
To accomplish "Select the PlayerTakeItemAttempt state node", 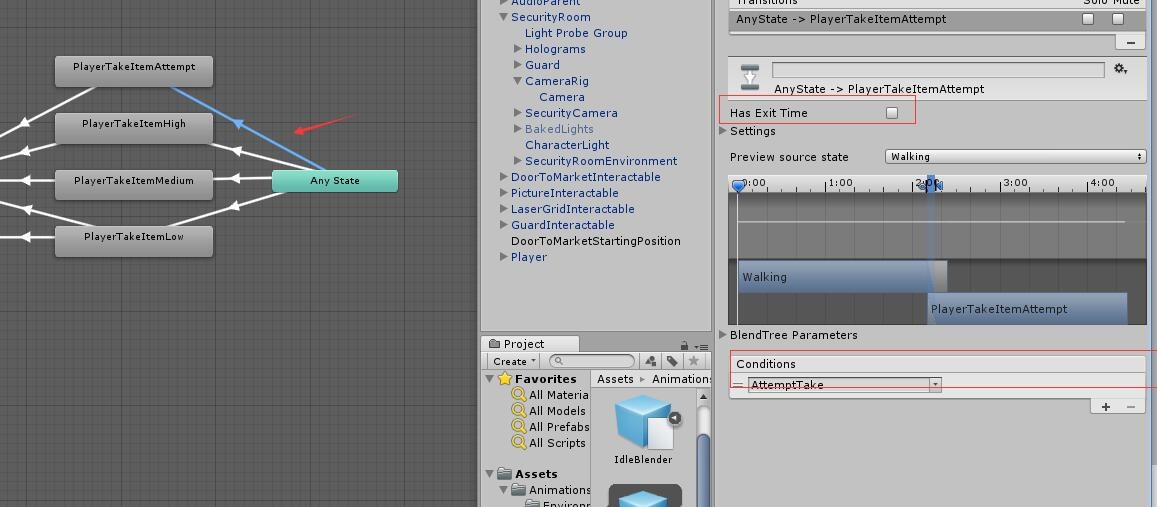I will [x=134, y=71].
